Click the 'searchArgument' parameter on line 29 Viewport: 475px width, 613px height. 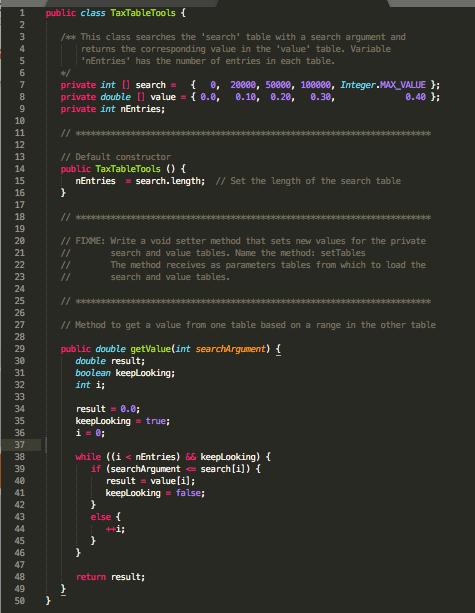tap(230, 349)
